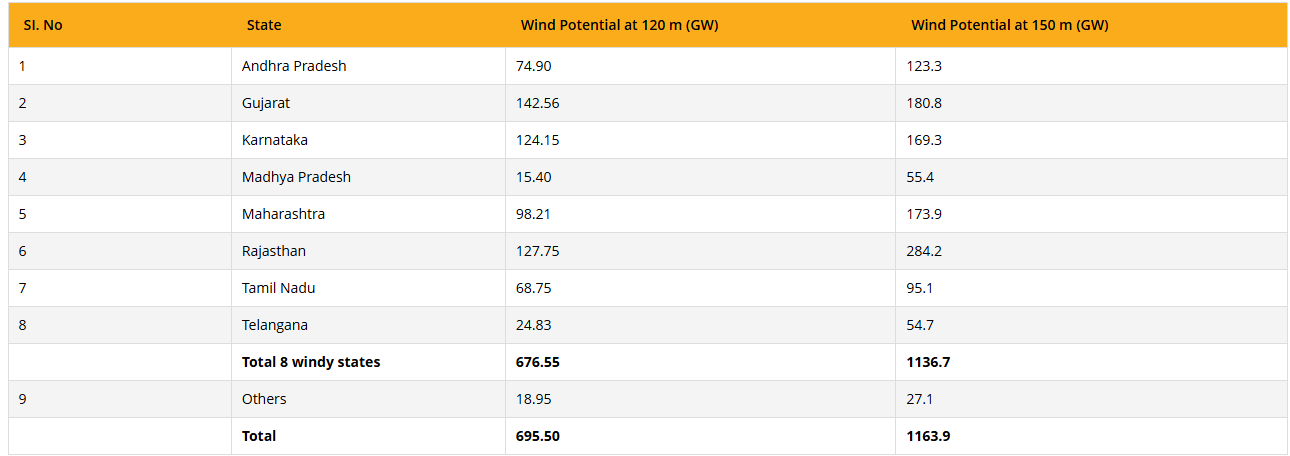This screenshot has height=456, width=1290.
Task: Click value 24.83 for Telangana
Action: click(x=533, y=325)
